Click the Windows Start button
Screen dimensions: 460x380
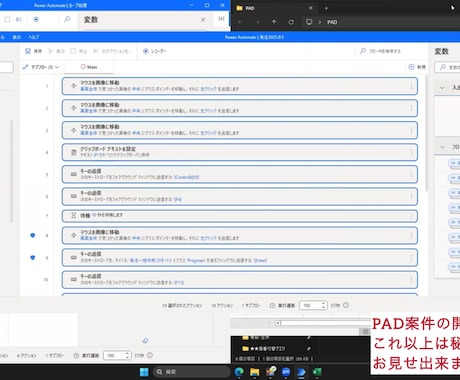point(144,372)
